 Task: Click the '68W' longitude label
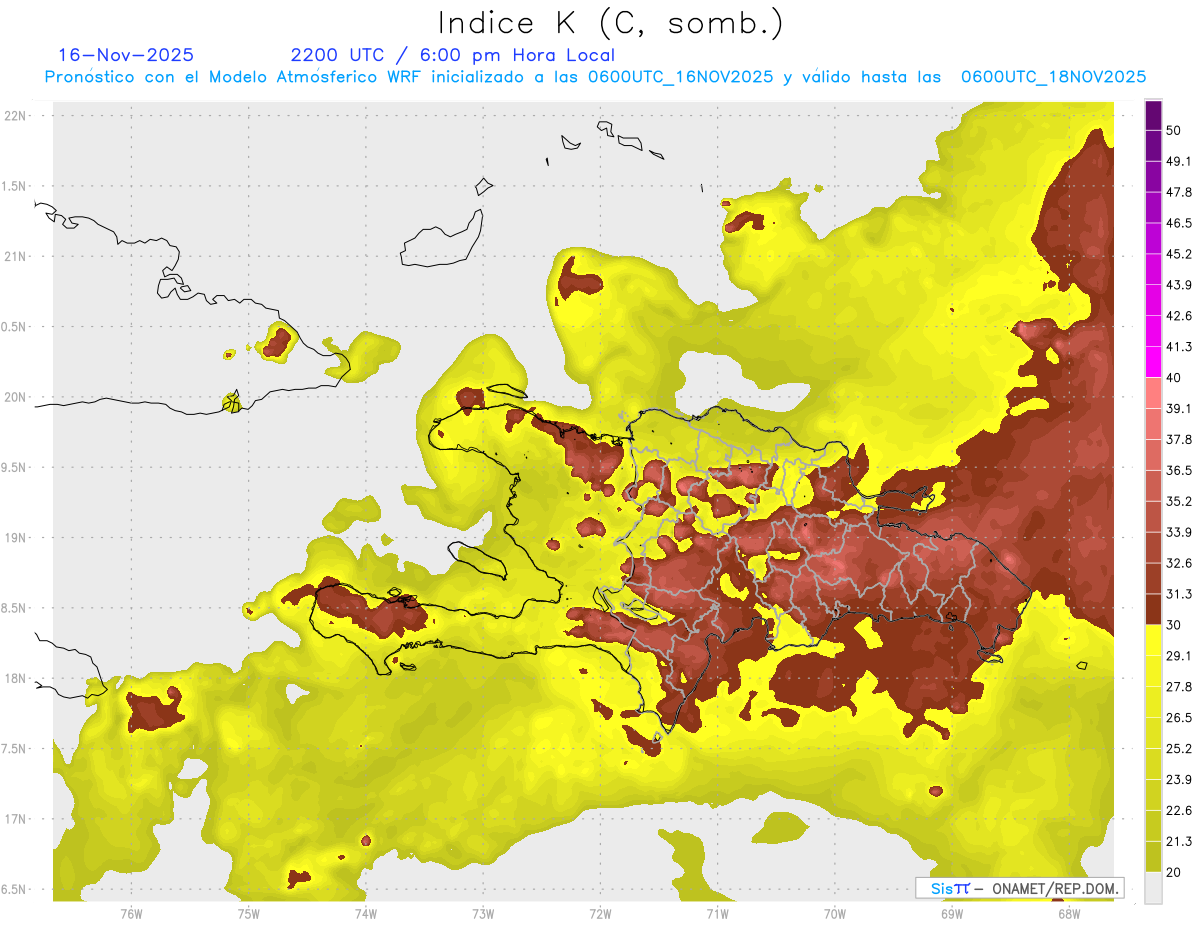[x=1069, y=914]
